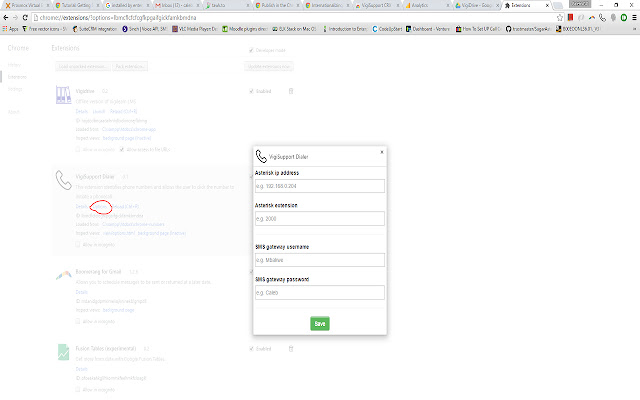Toggle Allow in incognito for VigiSupport Dialer

click(78, 244)
